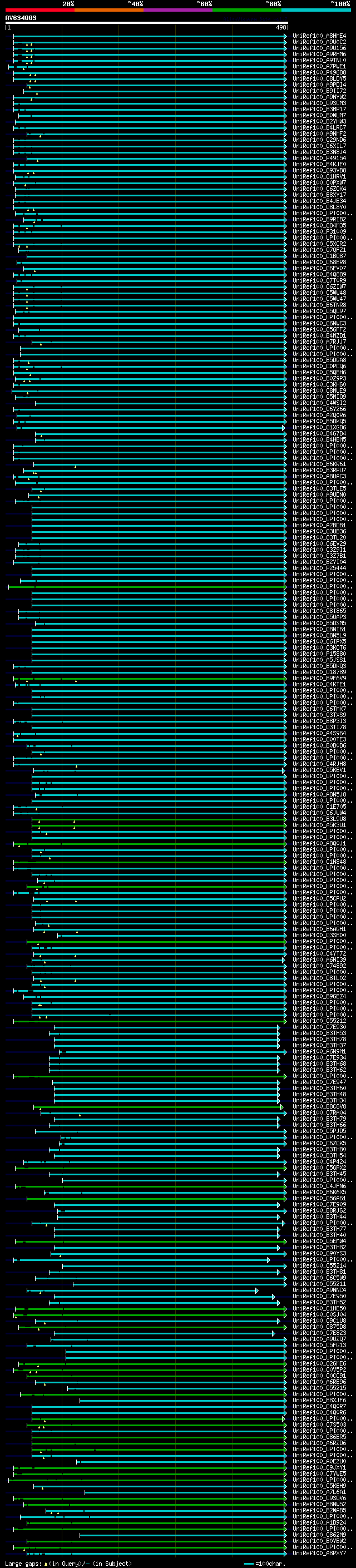Select hit label UniRef100_C4JFN6
This screenshot has width=356, height=1568.
[319, 1186]
